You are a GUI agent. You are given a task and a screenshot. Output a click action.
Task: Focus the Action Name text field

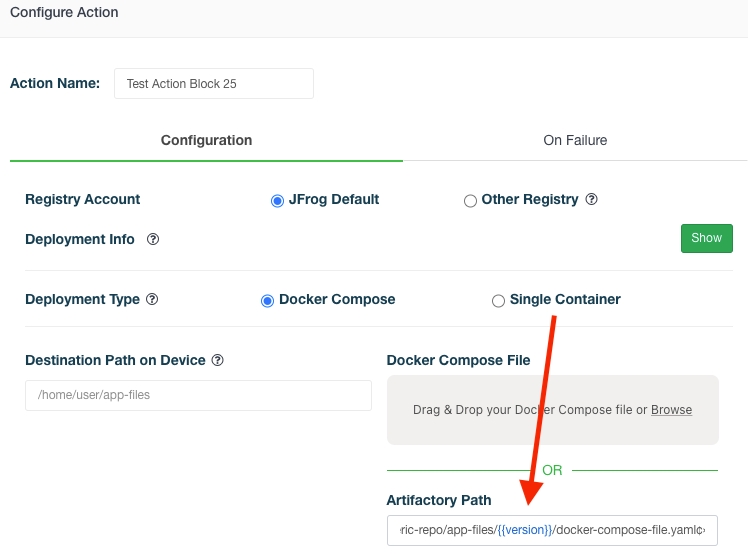point(214,84)
